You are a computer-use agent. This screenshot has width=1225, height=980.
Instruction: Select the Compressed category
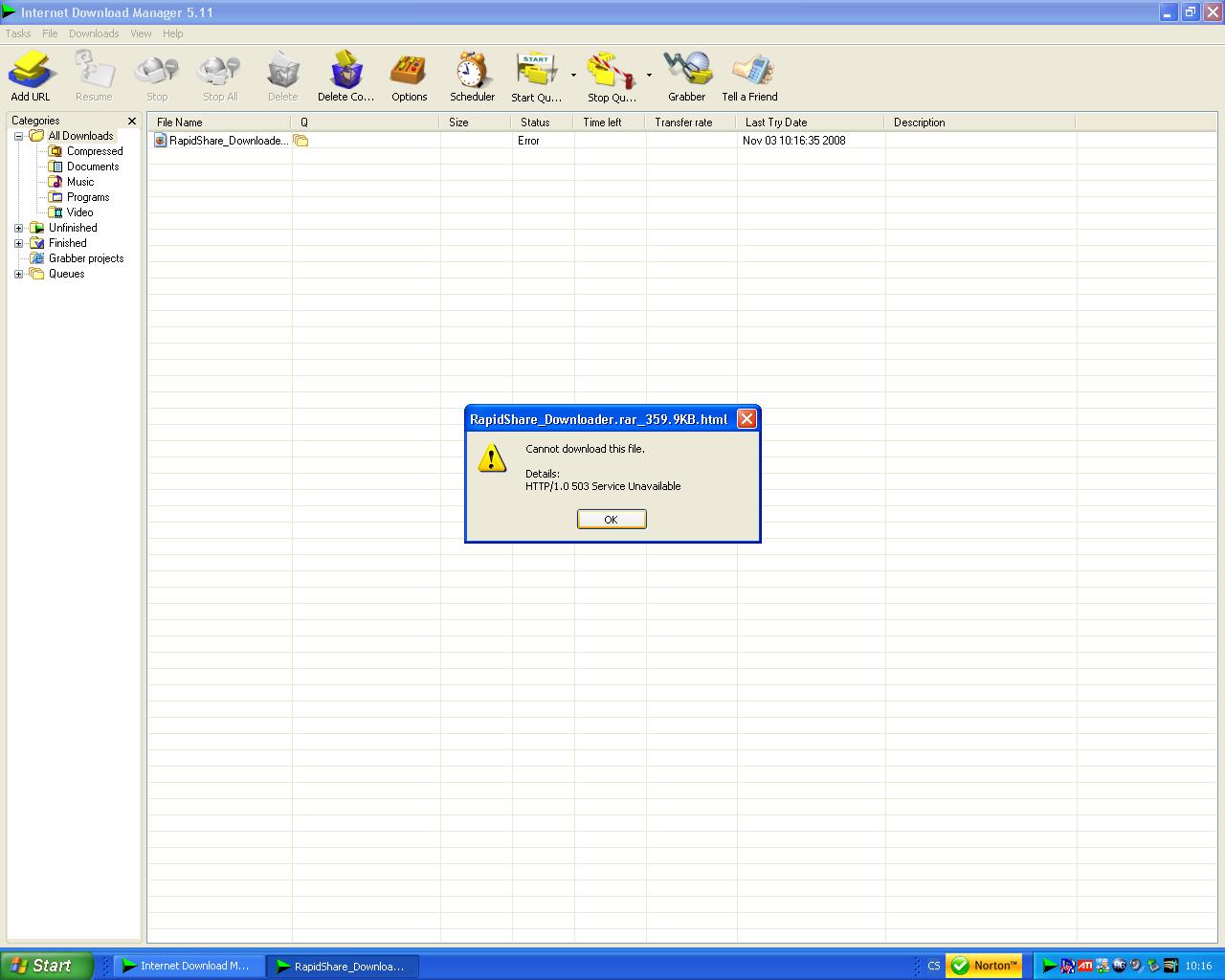click(95, 151)
